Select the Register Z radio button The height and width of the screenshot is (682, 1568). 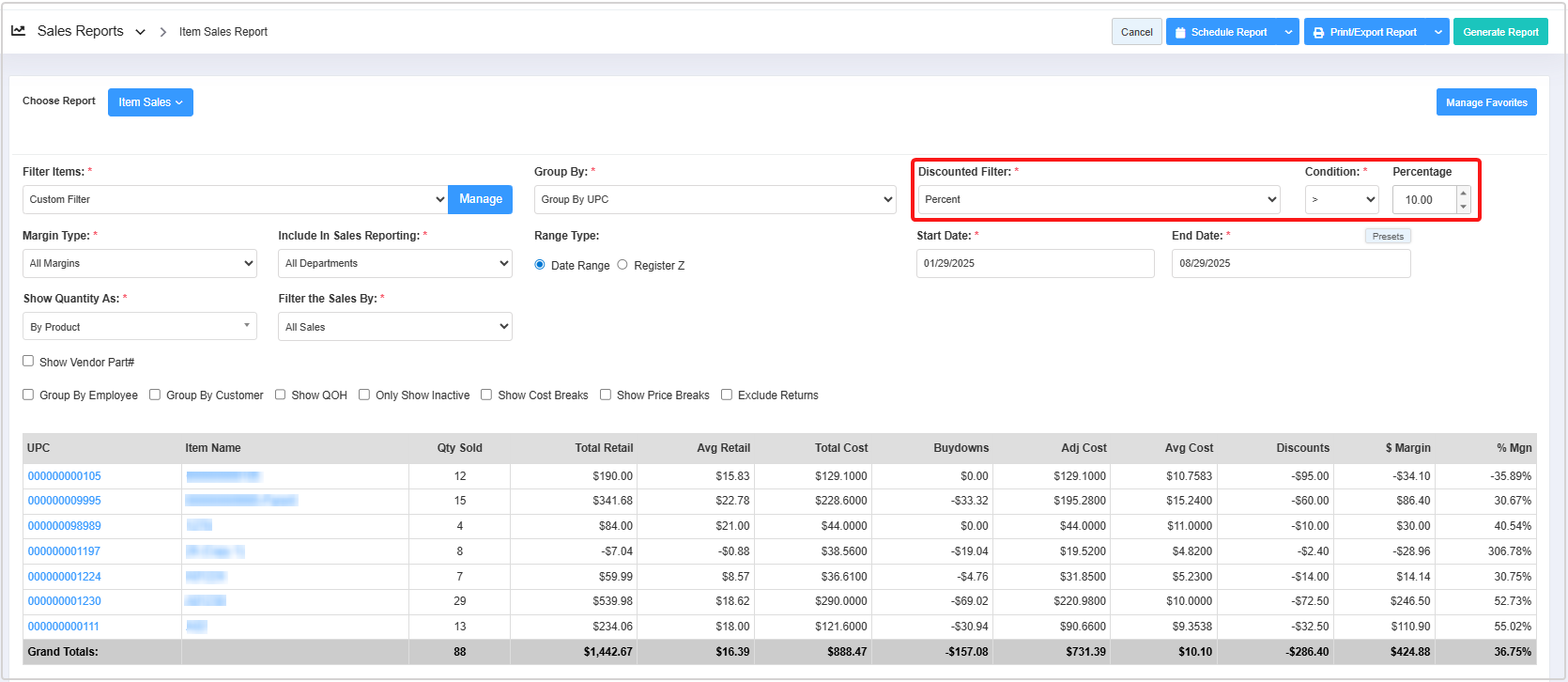pos(623,265)
